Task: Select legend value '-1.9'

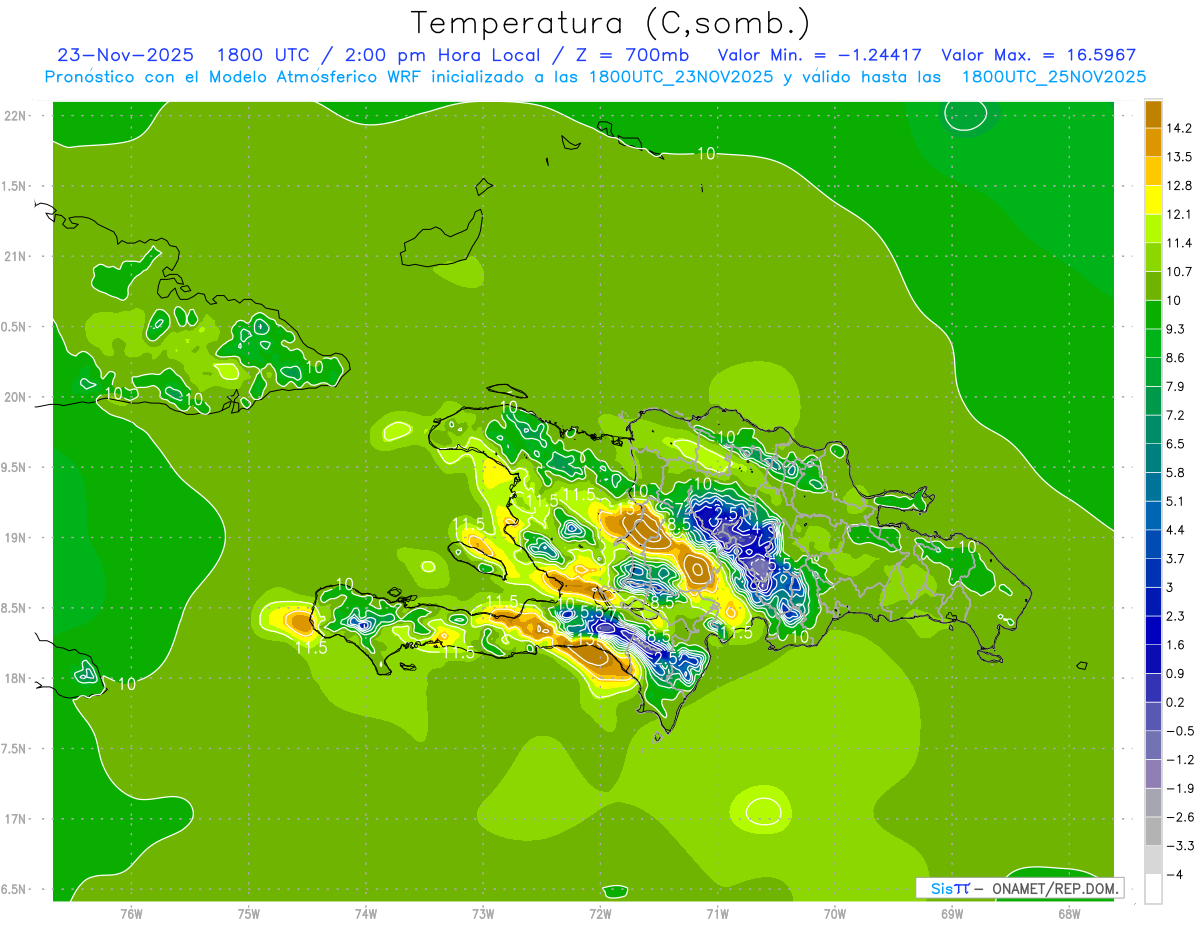Action: click(1180, 789)
